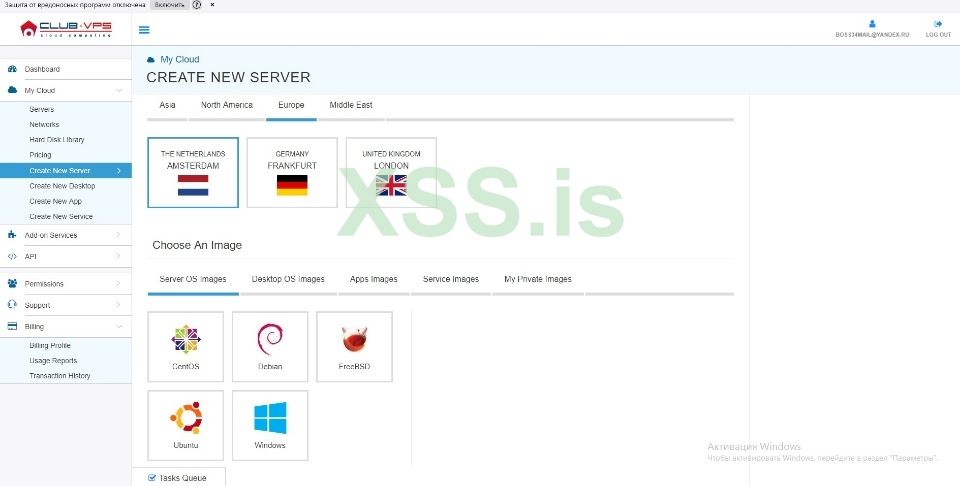Collapse the Billing sidebar section

point(119,327)
